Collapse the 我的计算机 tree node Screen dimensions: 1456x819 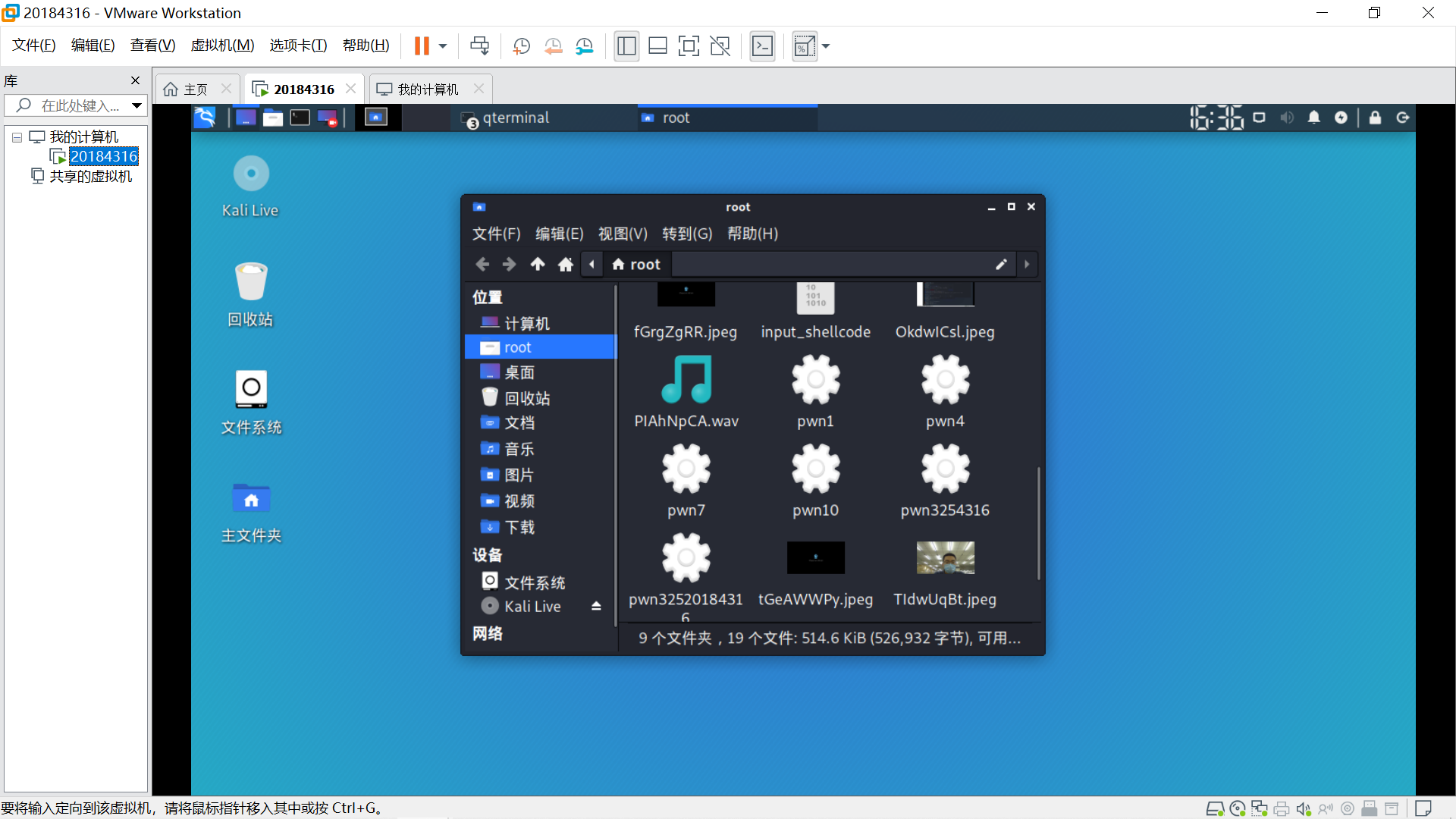pos(17,137)
